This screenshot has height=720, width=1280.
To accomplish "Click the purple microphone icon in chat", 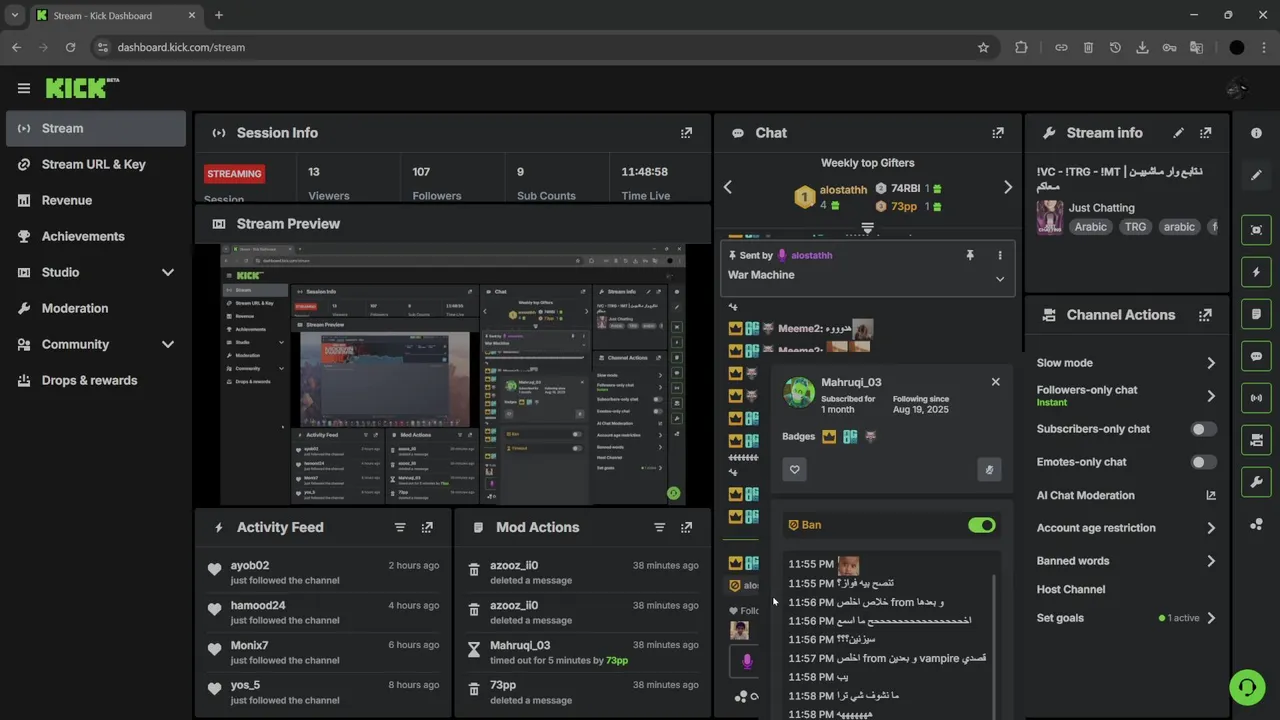I will click(746, 661).
